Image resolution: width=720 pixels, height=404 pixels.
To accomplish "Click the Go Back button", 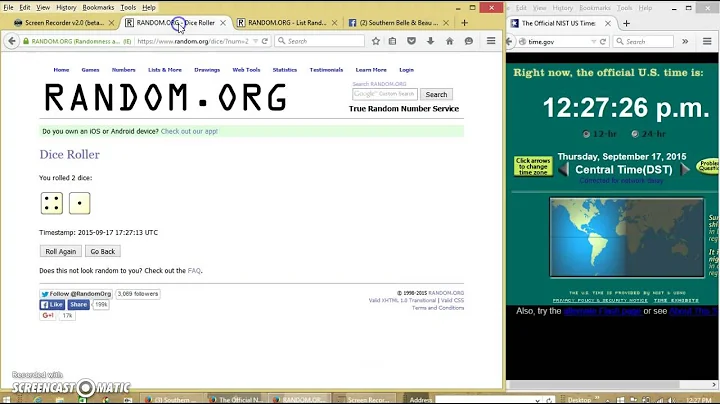I will click(103, 252).
